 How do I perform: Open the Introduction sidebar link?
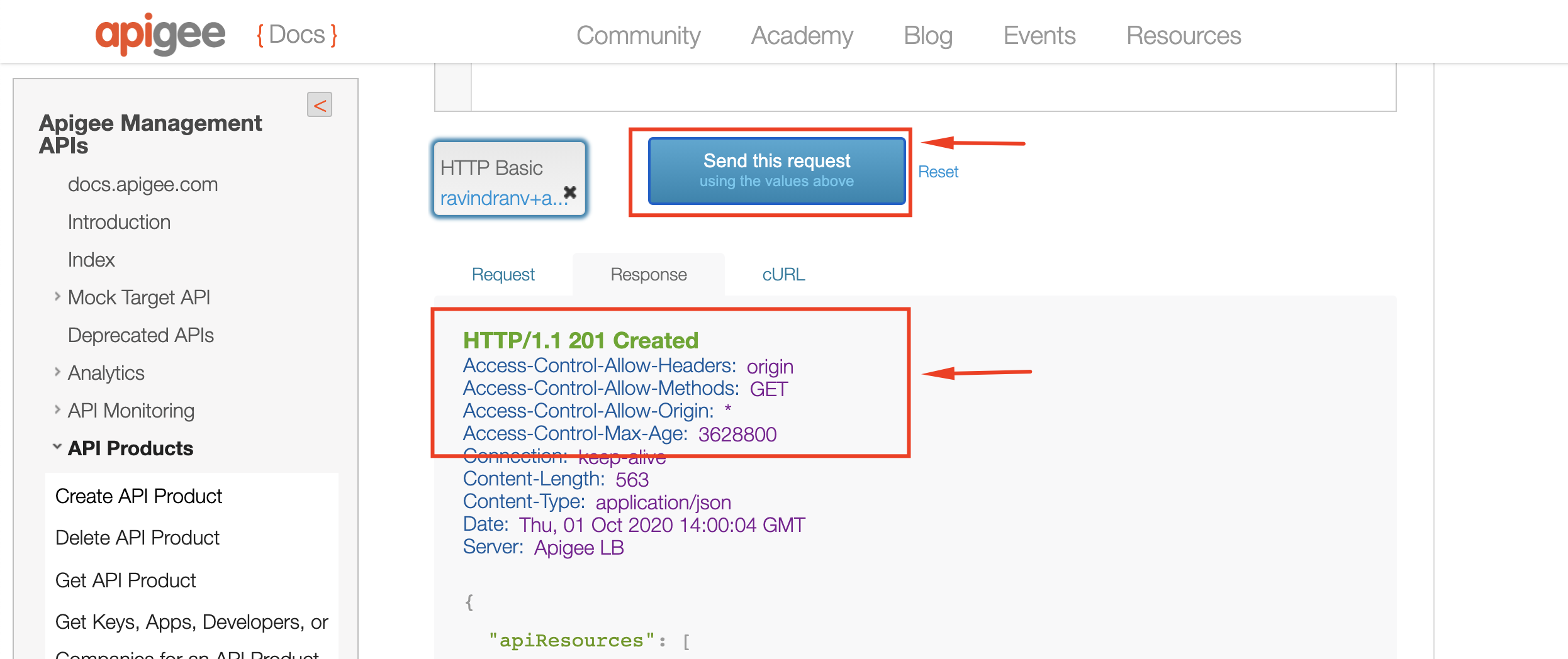point(119,222)
